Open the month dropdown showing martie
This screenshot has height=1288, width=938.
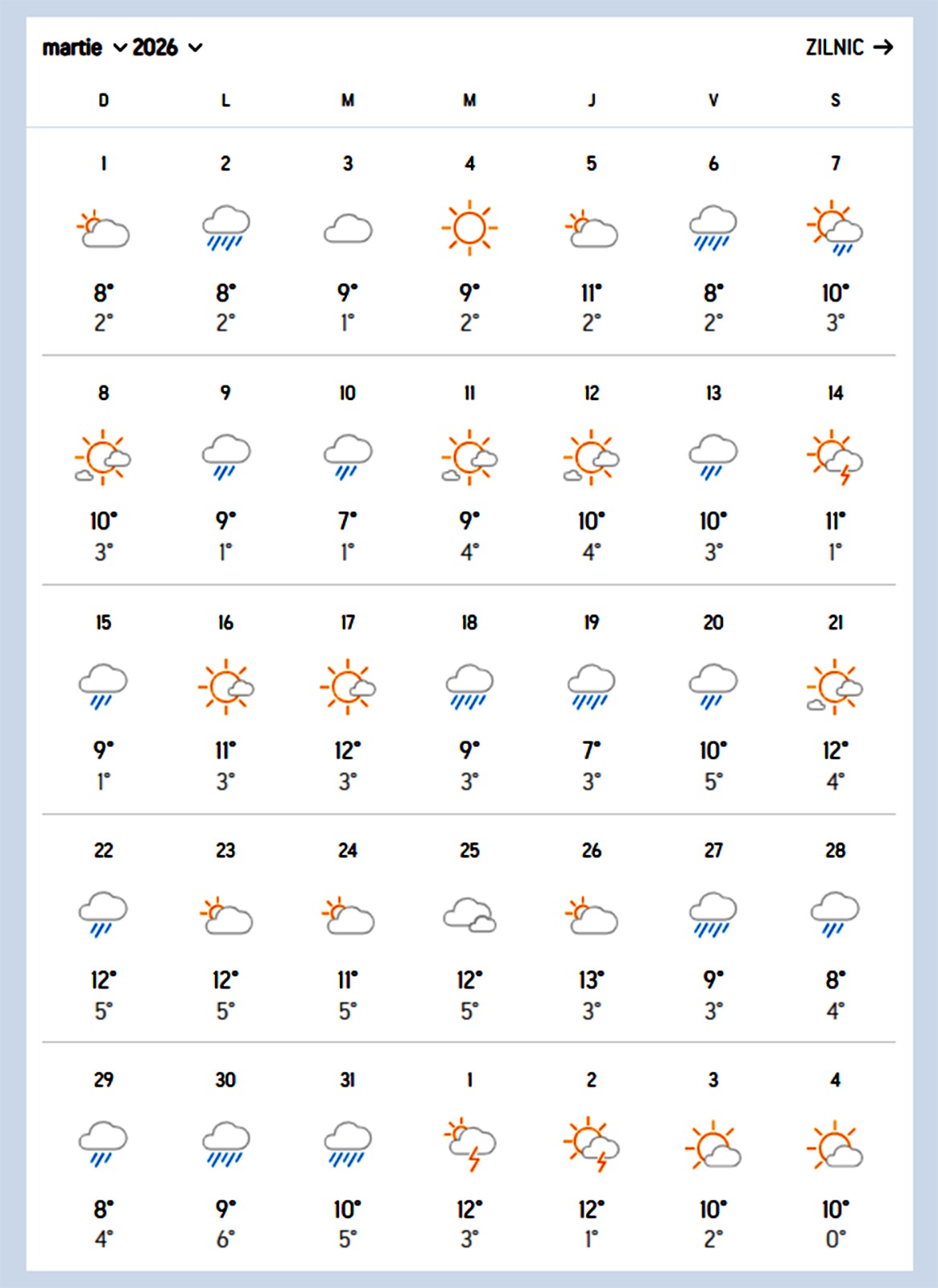[84, 47]
